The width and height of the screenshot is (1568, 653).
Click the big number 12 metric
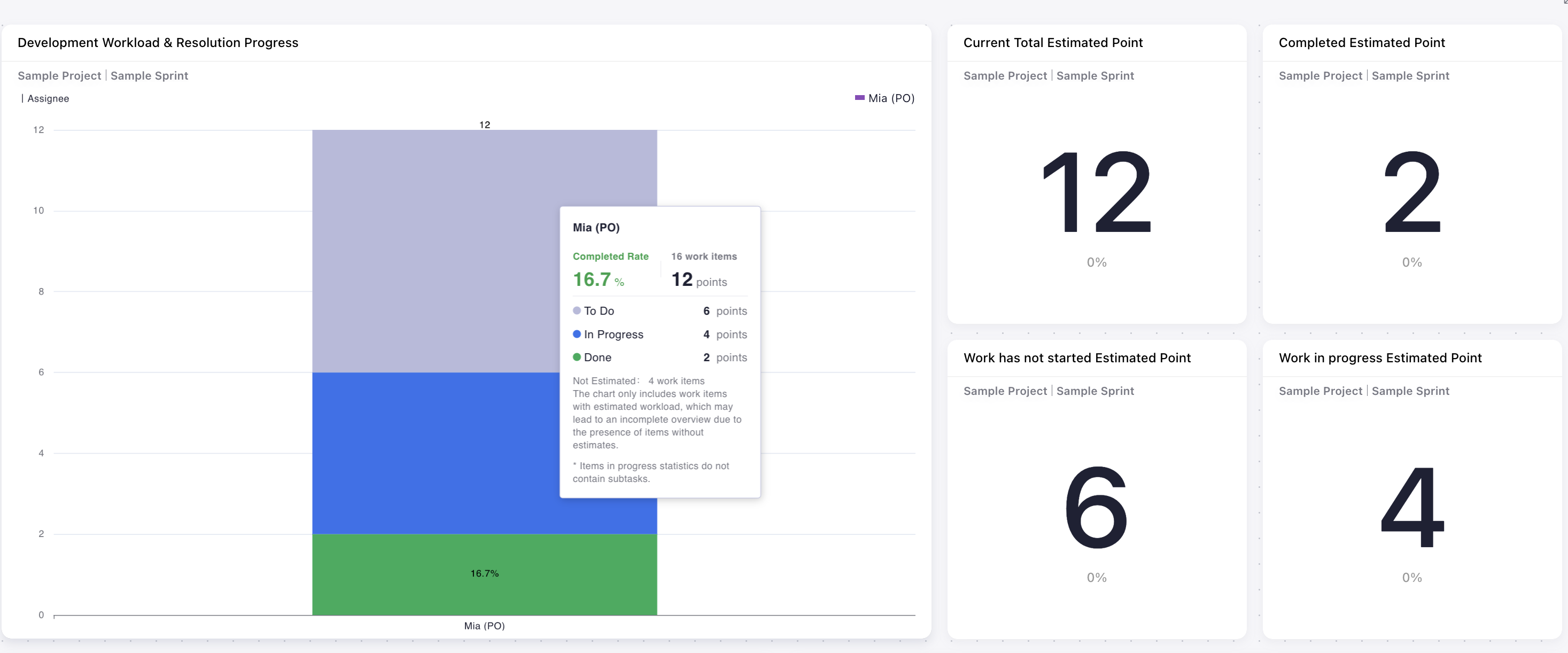tap(1096, 193)
